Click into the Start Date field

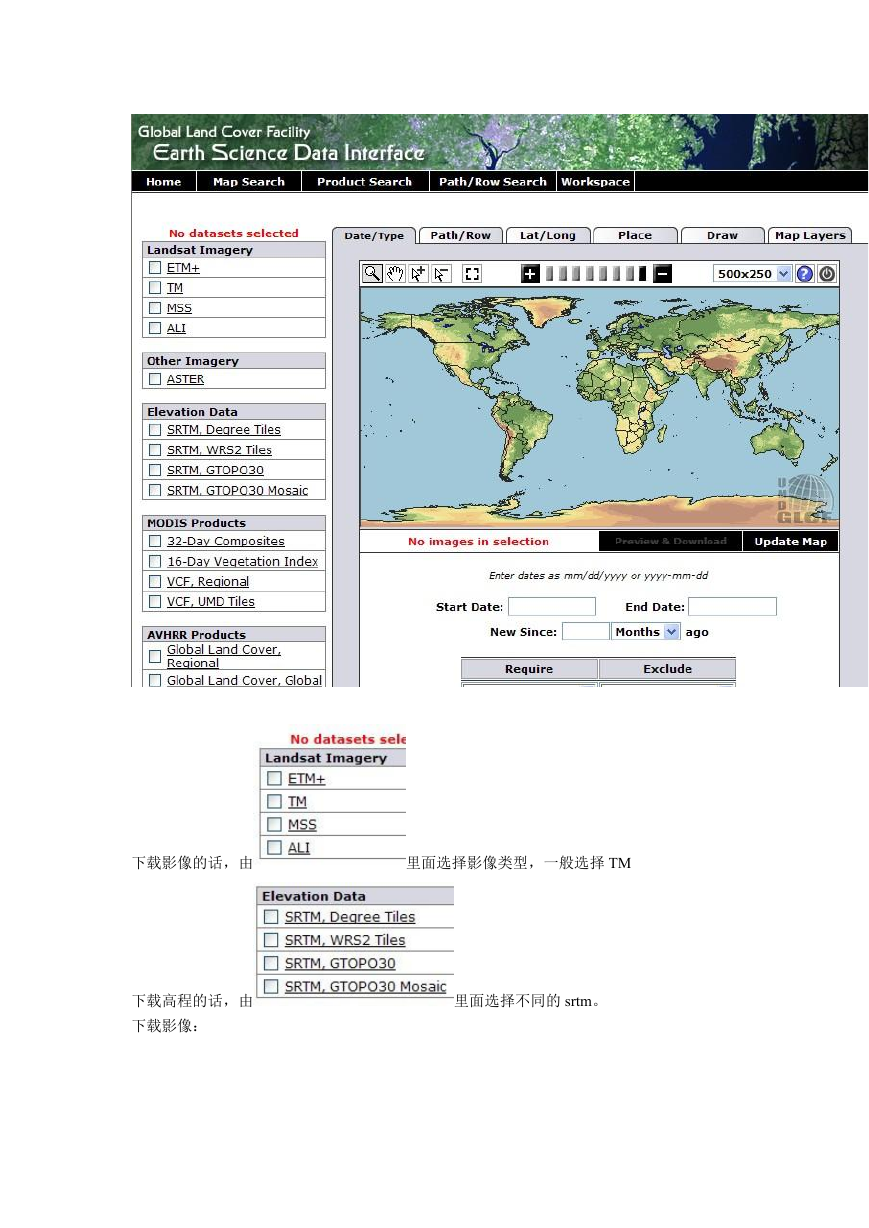[x=552, y=607]
